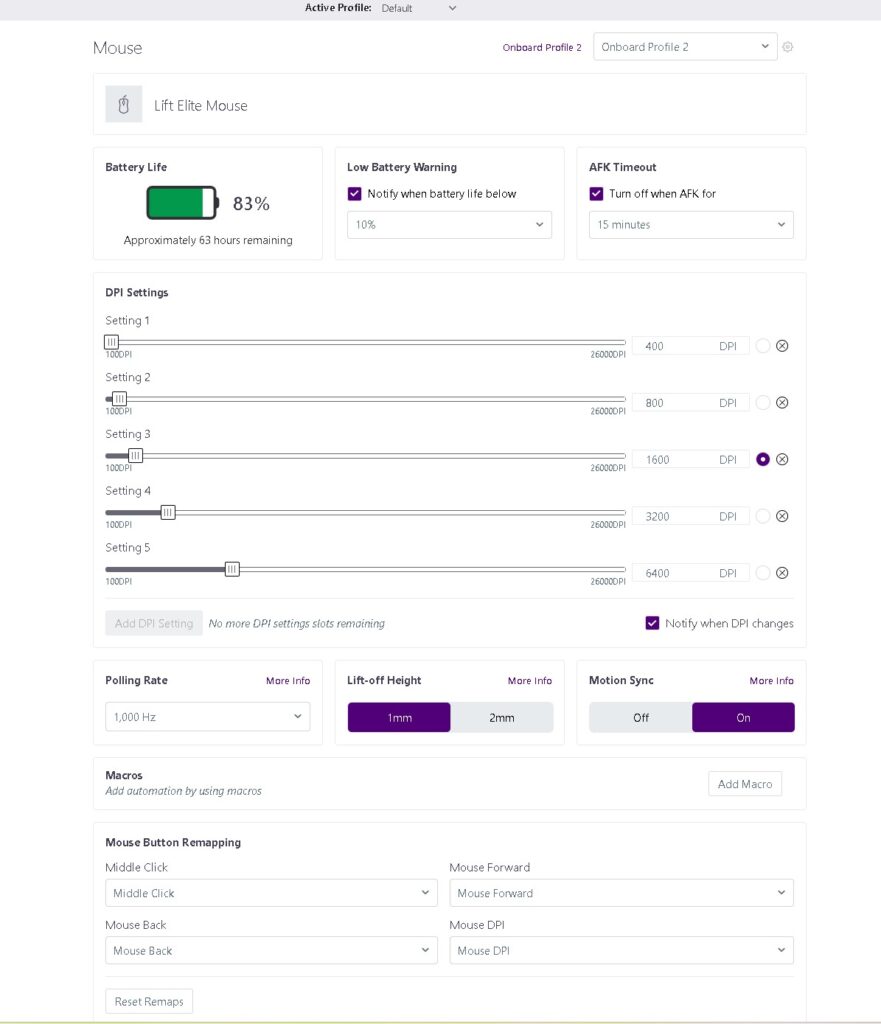This screenshot has height=1024, width=881.
Task: Click the 6400 DPI value field
Action: (690, 573)
